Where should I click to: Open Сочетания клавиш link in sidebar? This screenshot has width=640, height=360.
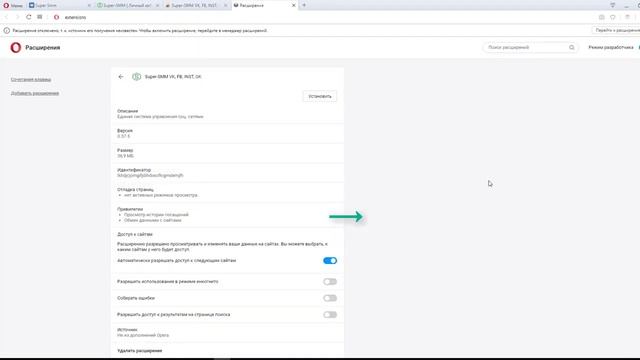(x=31, y=80)
